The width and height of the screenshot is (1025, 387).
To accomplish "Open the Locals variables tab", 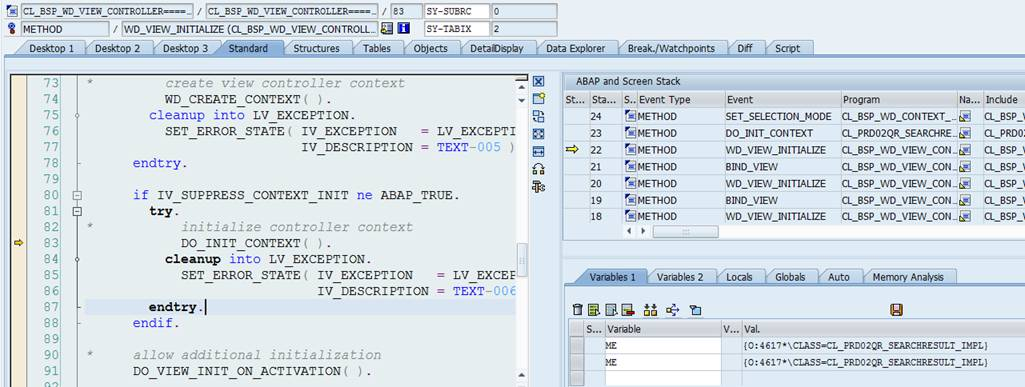I will (739, 277).
